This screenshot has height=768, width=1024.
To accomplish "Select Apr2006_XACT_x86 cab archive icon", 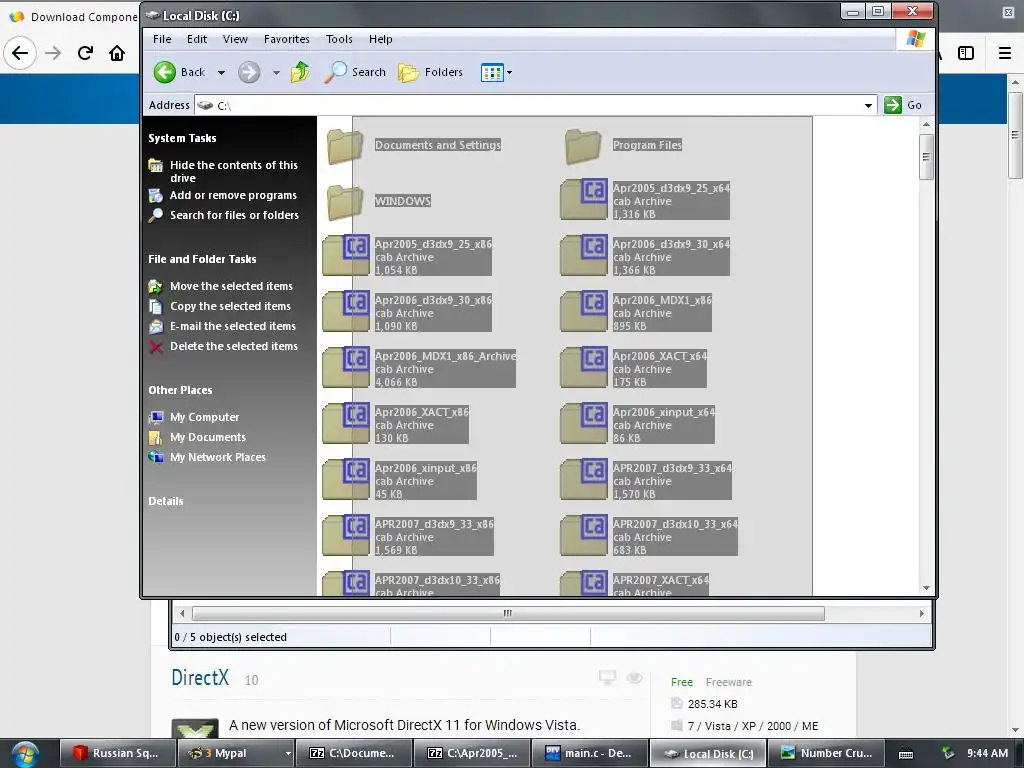I will pyautogui.click(x=346, y=424).
